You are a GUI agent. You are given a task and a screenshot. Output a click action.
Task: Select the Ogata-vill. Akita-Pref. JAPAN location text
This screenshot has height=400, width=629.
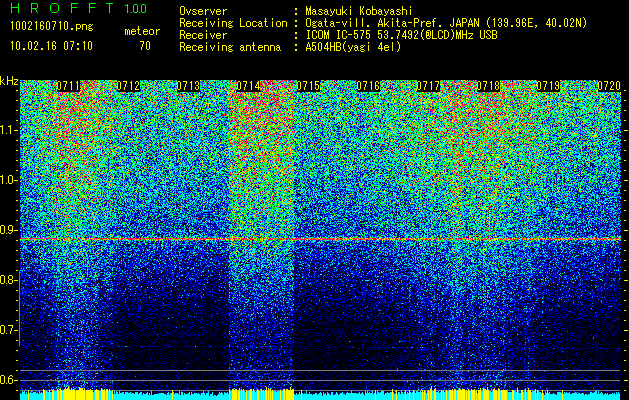click(446, 23)
